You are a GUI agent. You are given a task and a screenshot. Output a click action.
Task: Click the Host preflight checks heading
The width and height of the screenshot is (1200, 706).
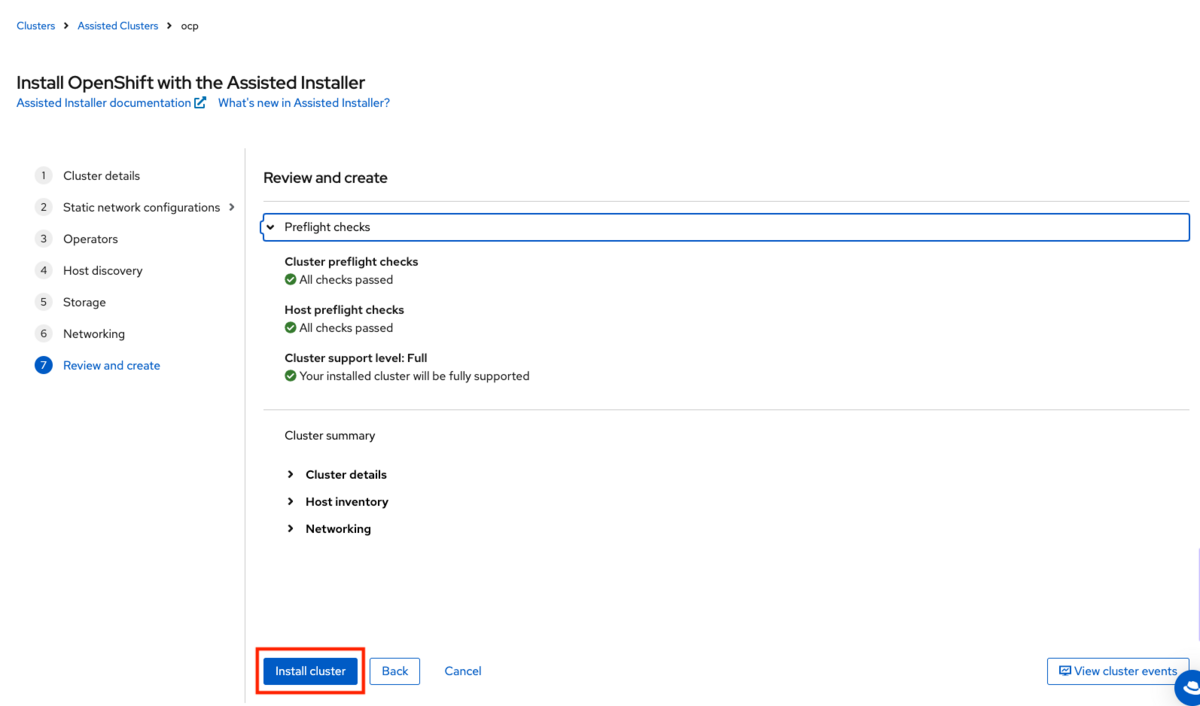click(x=344, y=310)
